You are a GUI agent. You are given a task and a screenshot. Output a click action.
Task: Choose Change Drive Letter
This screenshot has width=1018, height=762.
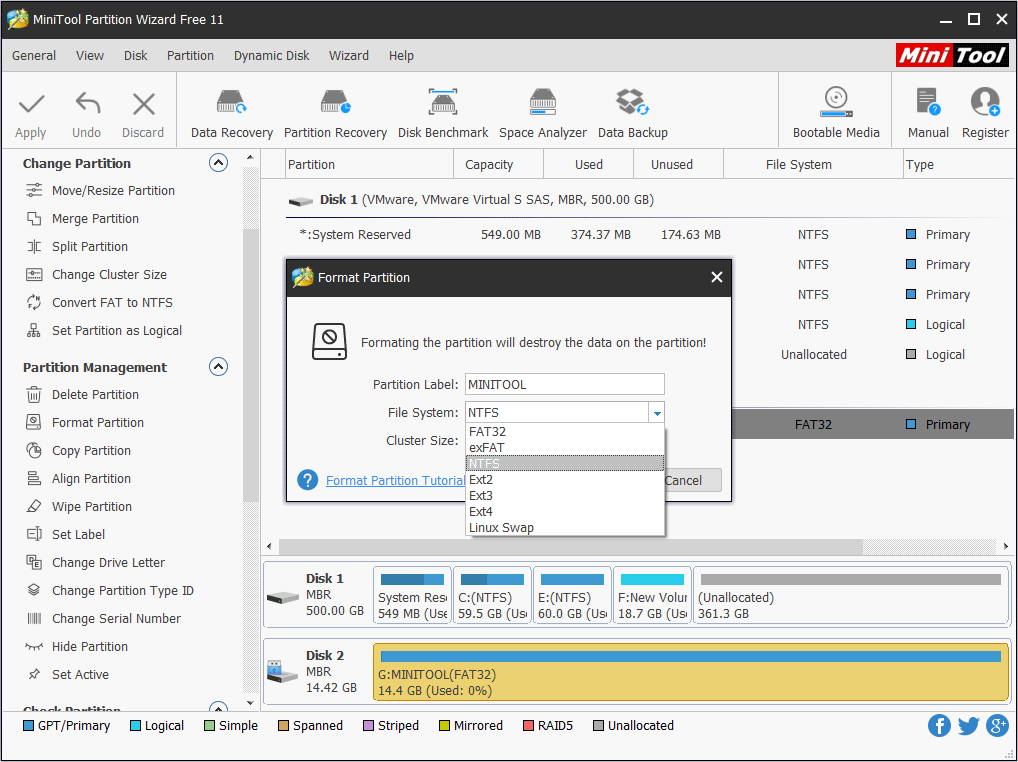[x=108, y=561]
